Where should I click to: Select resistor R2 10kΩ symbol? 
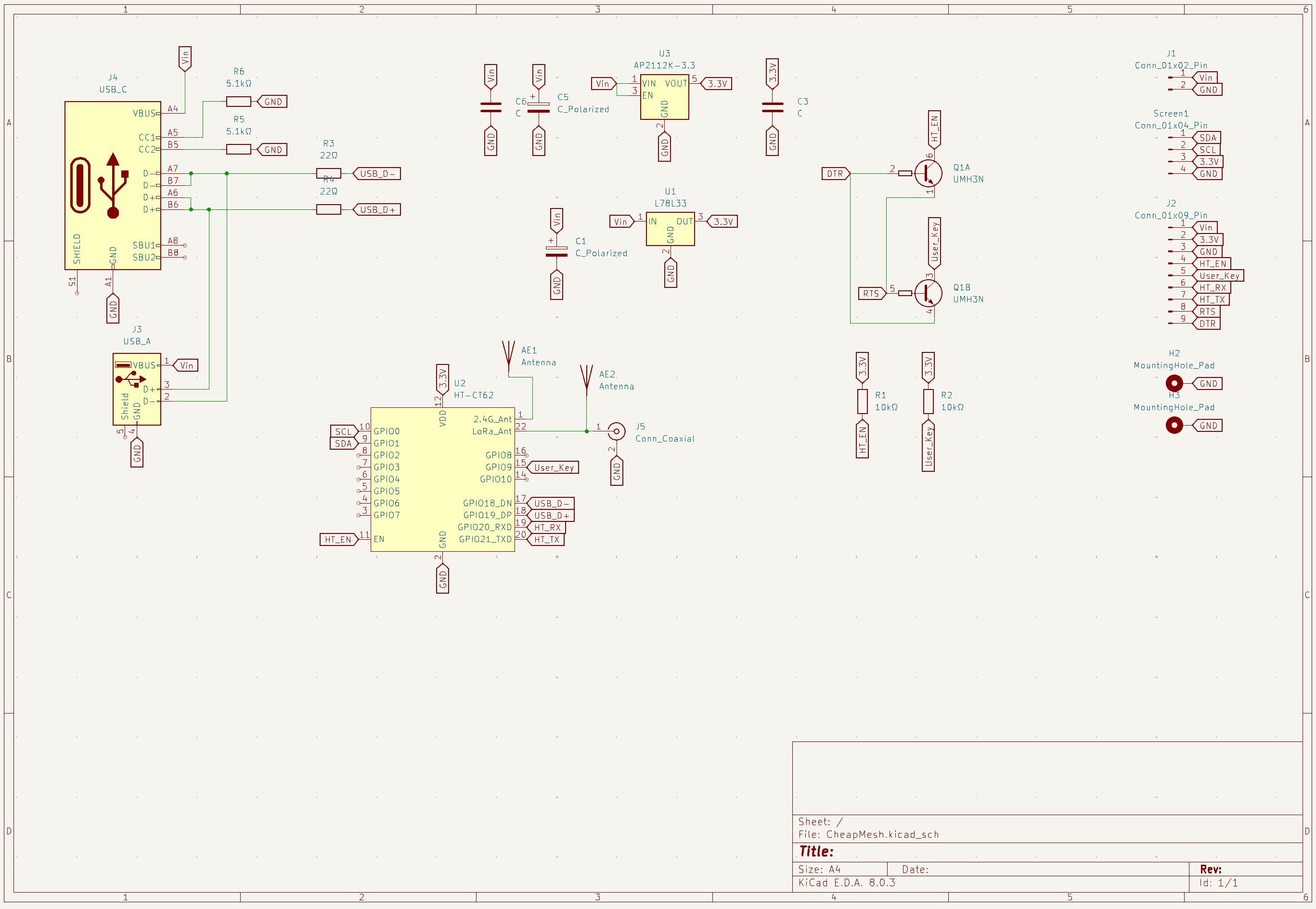928,401
